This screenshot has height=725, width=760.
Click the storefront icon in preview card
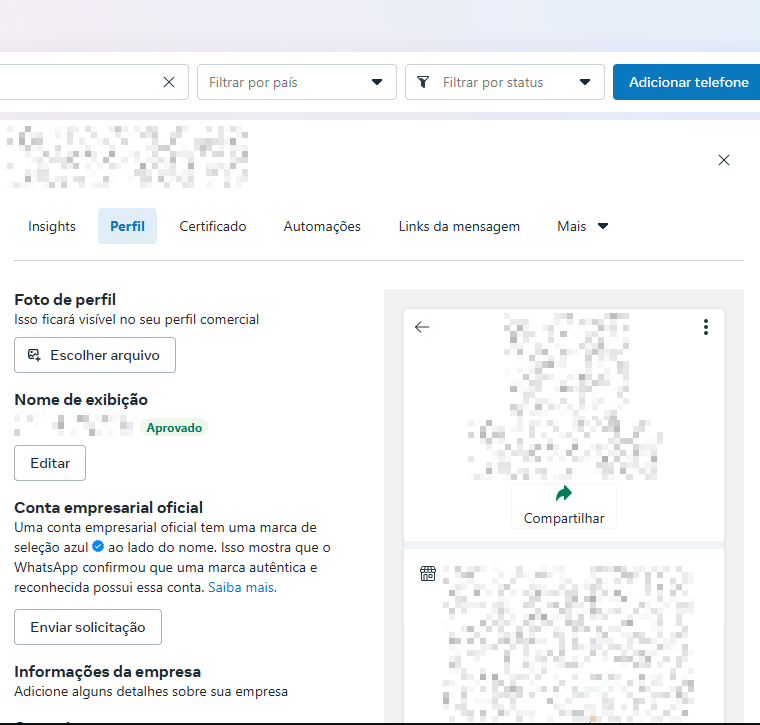(428, 574)
